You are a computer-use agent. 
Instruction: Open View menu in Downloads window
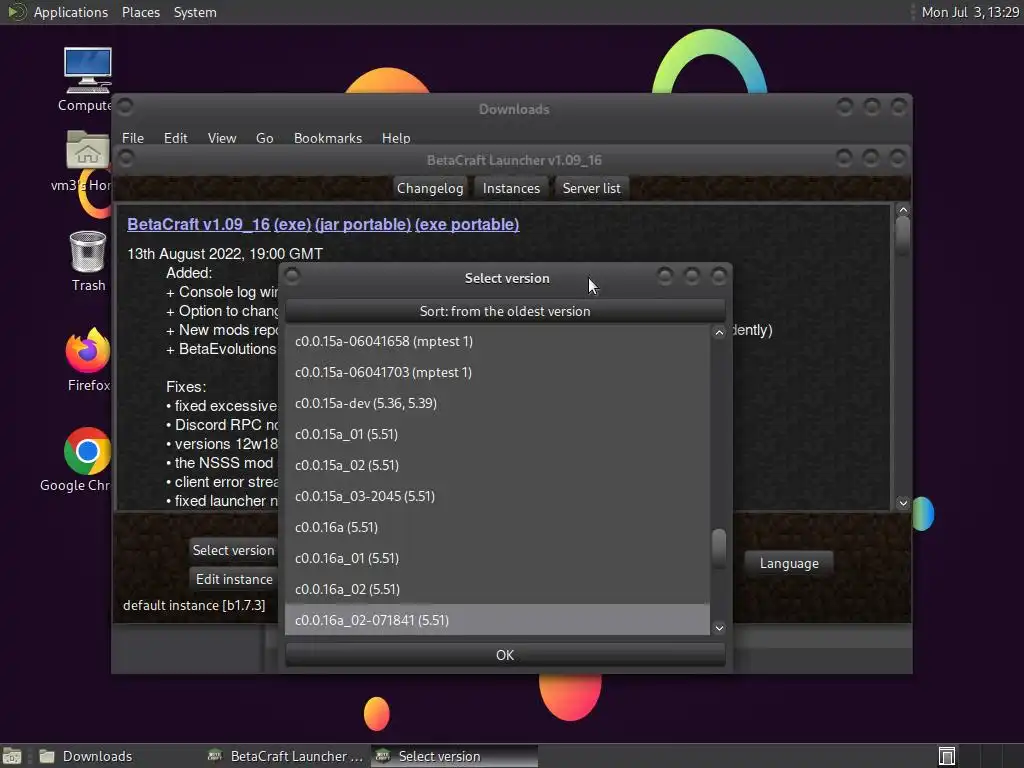click(222, 138)
